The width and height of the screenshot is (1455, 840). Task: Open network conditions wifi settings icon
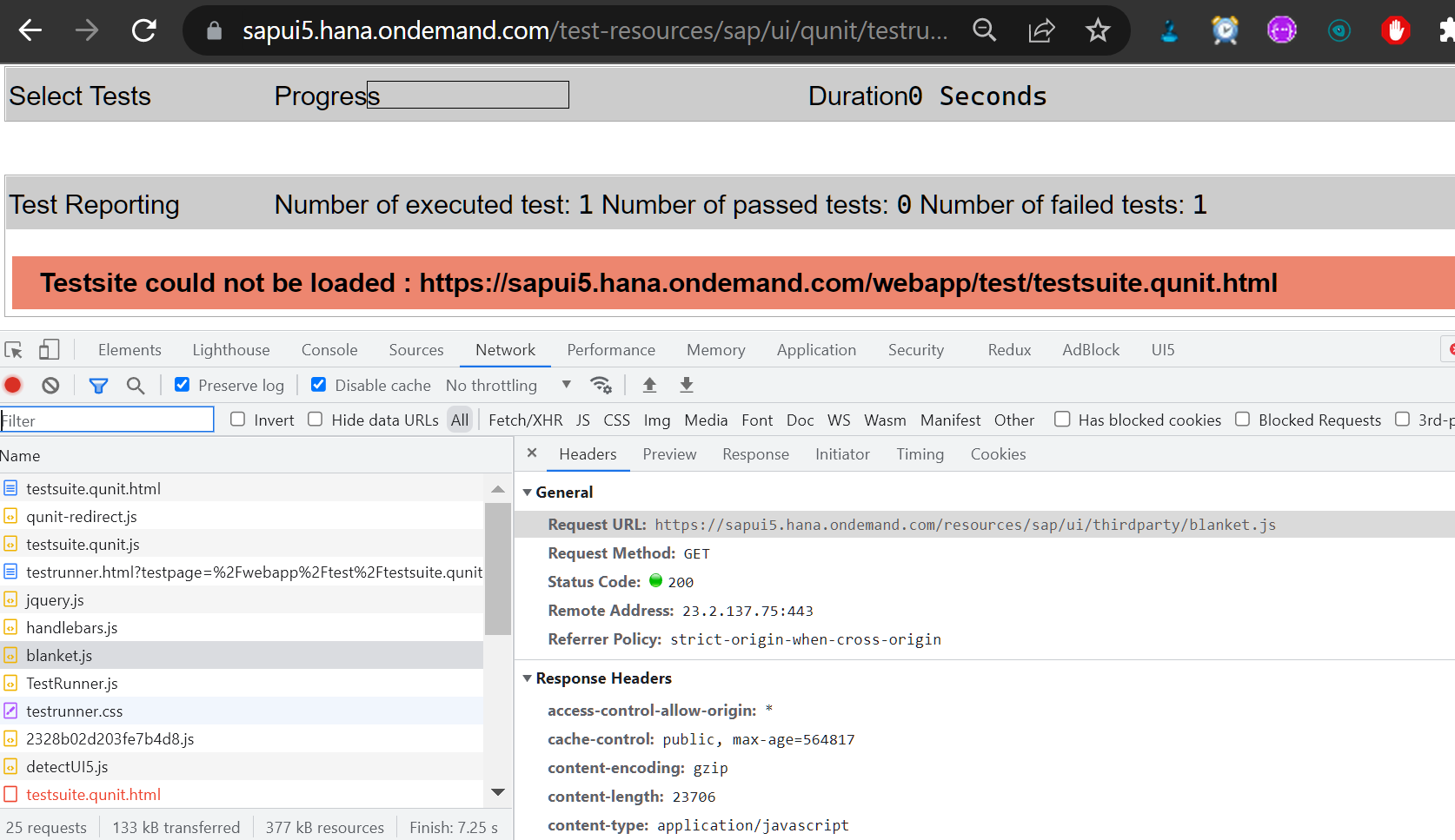(x=601, y=385)
